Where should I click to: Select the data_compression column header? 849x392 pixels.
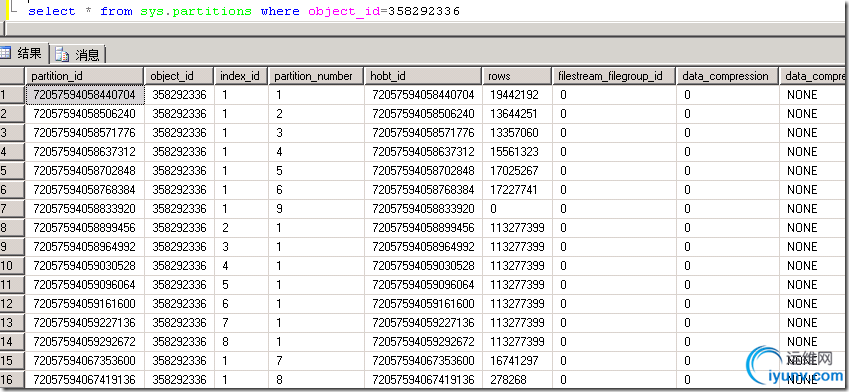point(727,76)
